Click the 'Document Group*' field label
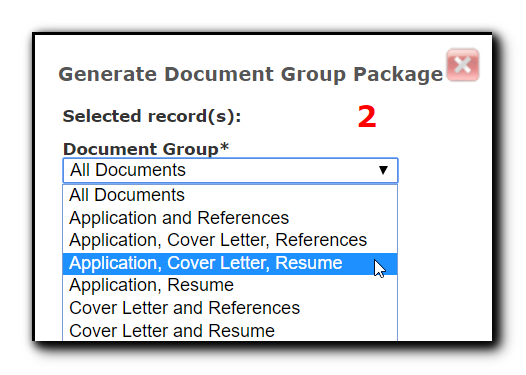The height and width of the screenshot is (375, 526). (x=146, y=149)
